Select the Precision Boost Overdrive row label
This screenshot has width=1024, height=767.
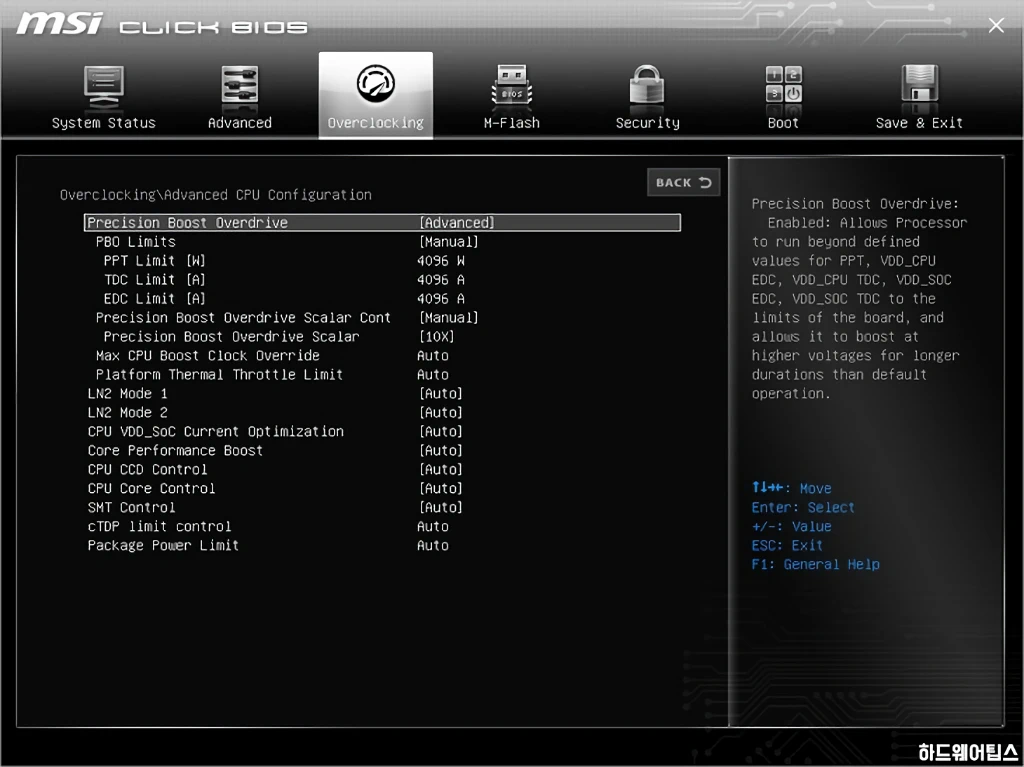[x=187, y=223]
